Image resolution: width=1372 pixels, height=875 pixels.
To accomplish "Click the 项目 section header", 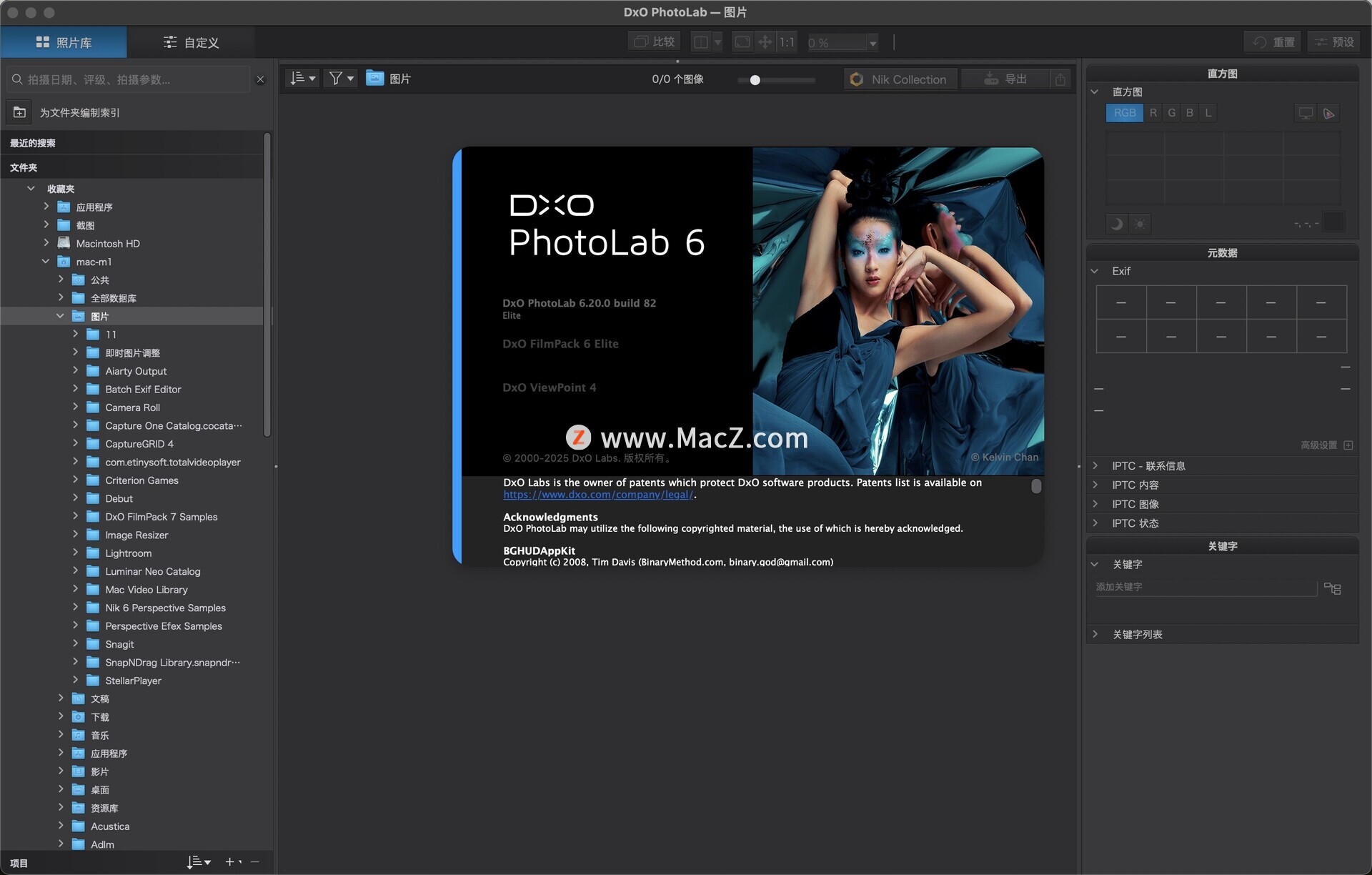I will 19,863.
